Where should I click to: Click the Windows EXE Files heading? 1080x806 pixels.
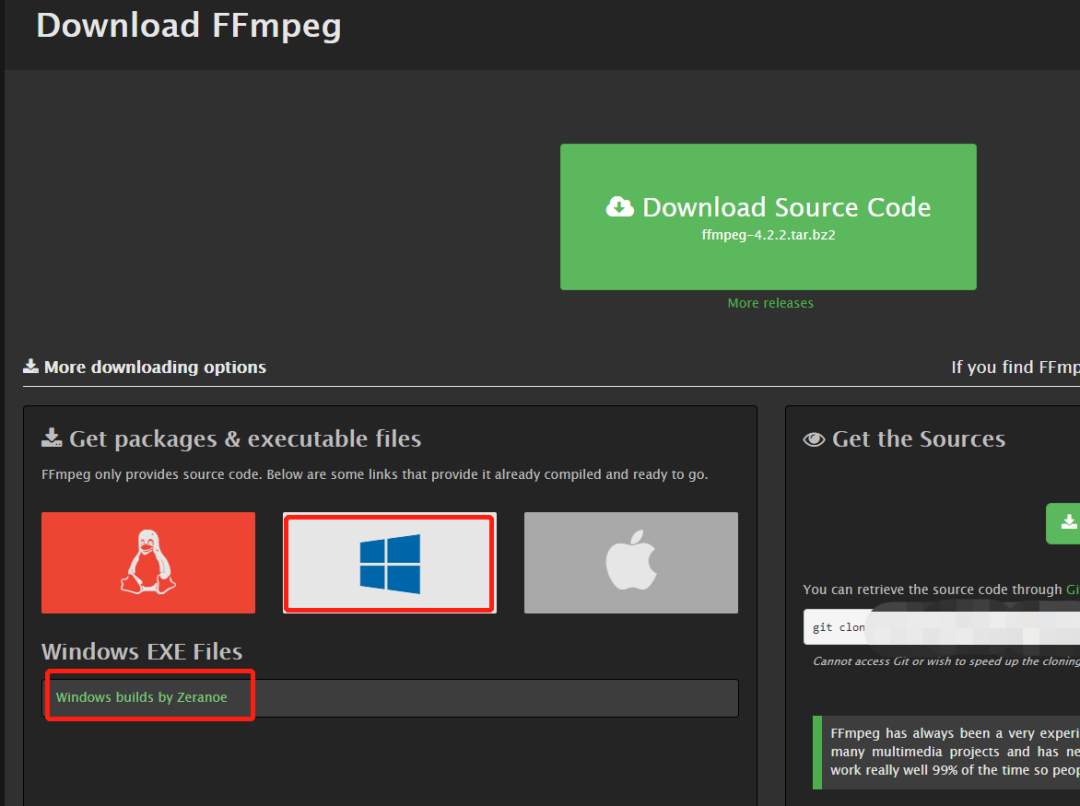tap(142, 652)
